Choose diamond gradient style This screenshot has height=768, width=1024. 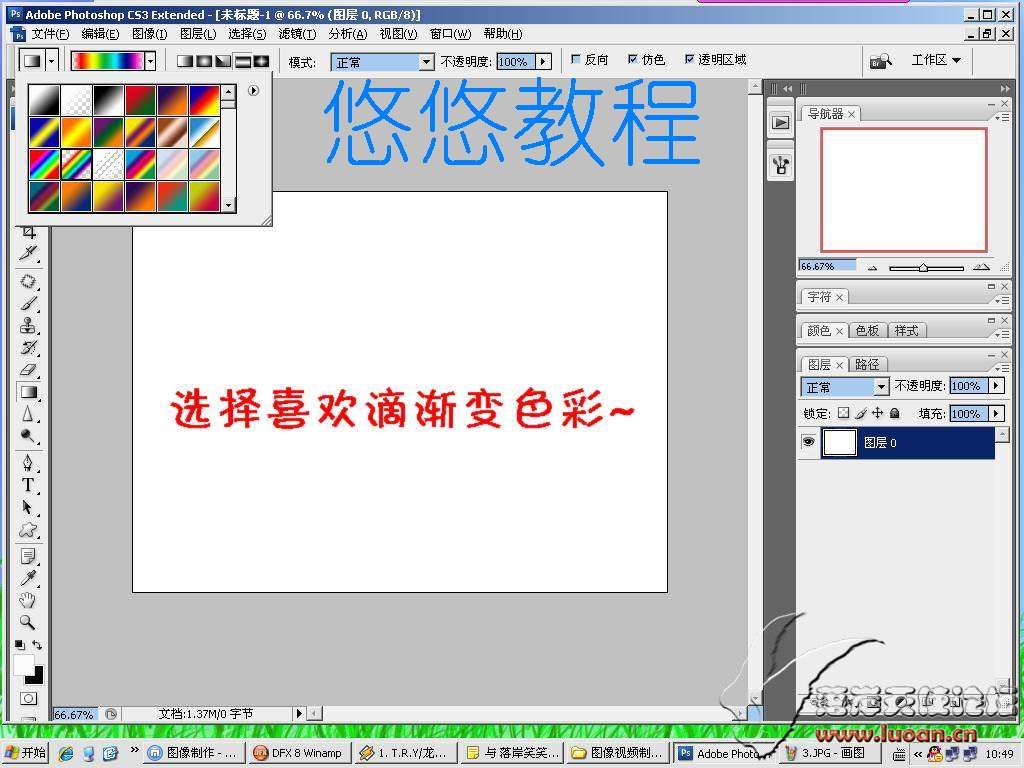261,61
